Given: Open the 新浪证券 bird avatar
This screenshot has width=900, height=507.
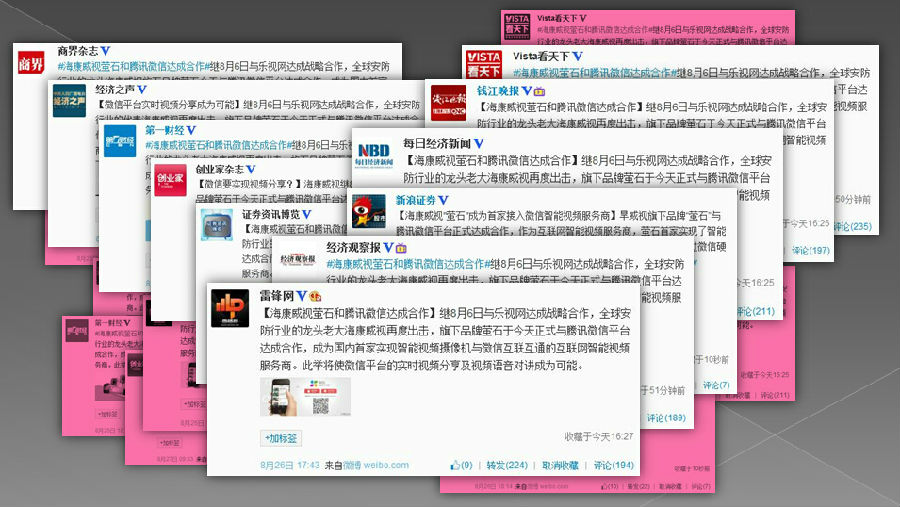Looking at the screenshot, I should point(368,211).
